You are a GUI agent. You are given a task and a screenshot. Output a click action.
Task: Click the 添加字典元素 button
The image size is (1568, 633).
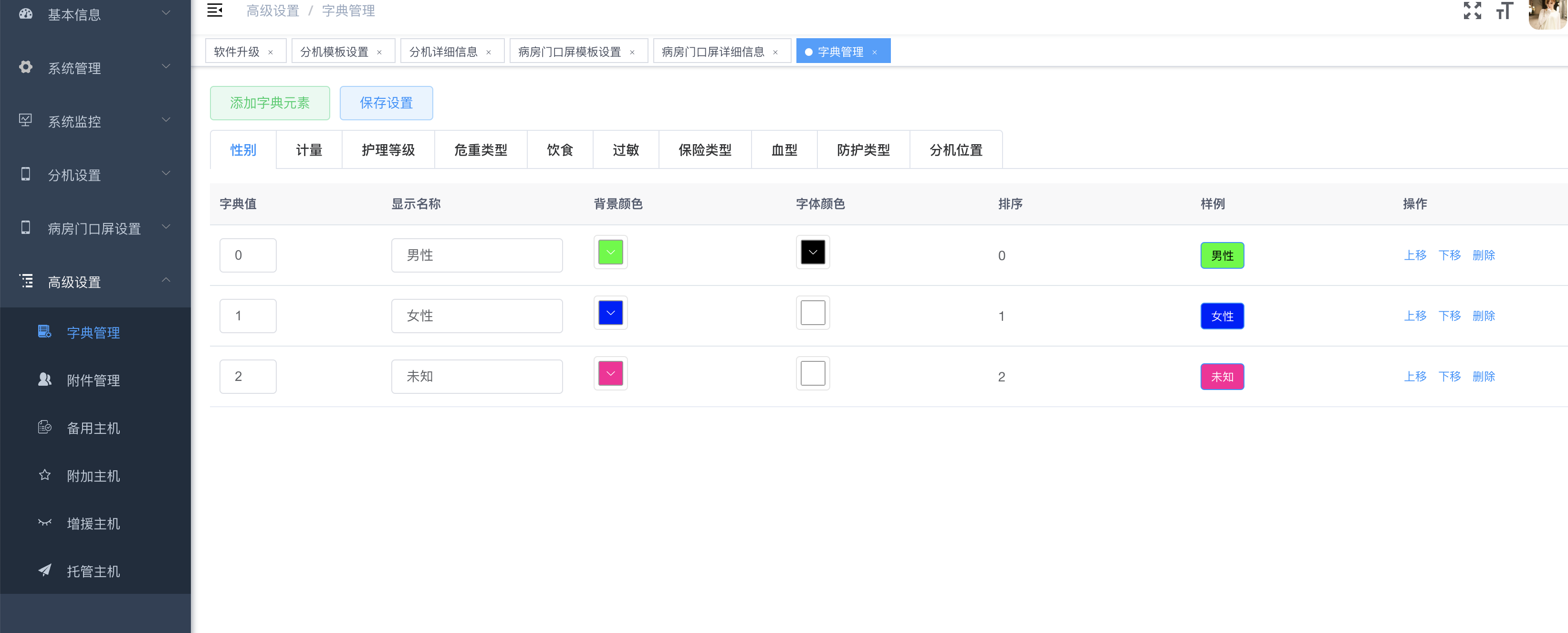(x=270, y=103)
